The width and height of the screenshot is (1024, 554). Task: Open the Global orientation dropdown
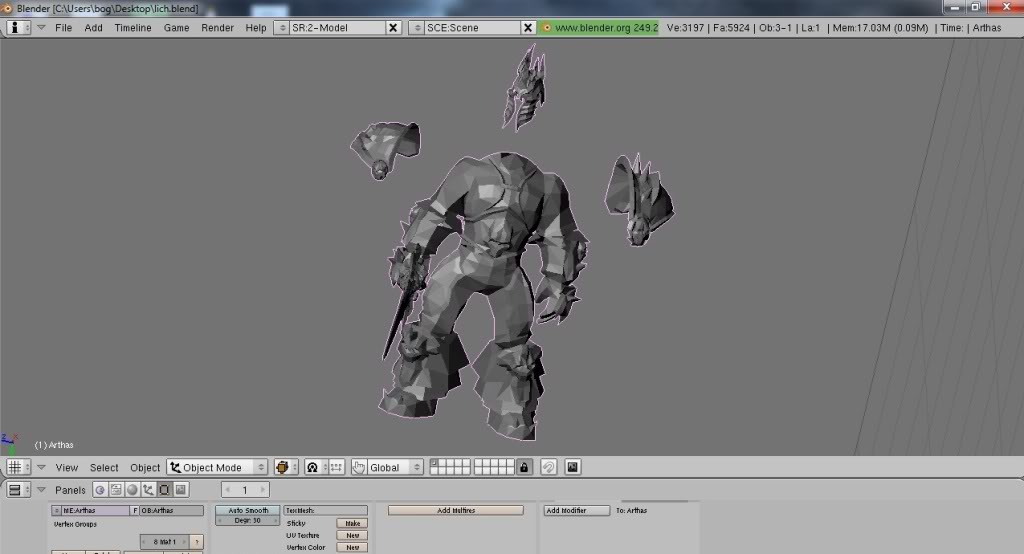click(395, 467)
